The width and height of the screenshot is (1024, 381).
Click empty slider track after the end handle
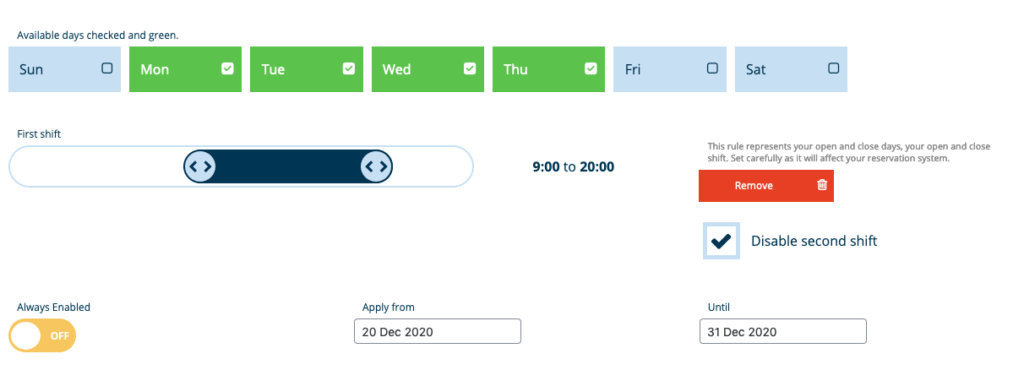(432, 167)
